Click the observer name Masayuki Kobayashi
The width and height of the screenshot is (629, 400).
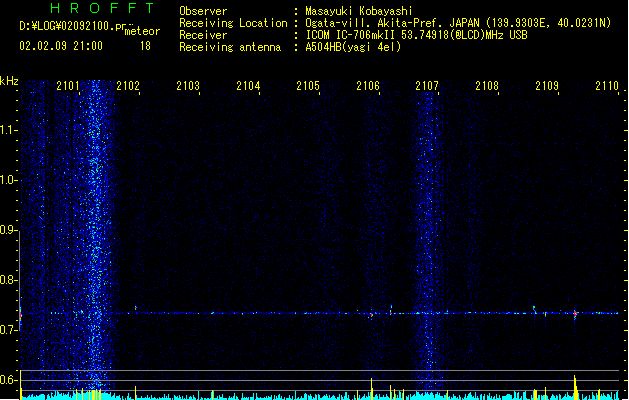tap(359, 11)
